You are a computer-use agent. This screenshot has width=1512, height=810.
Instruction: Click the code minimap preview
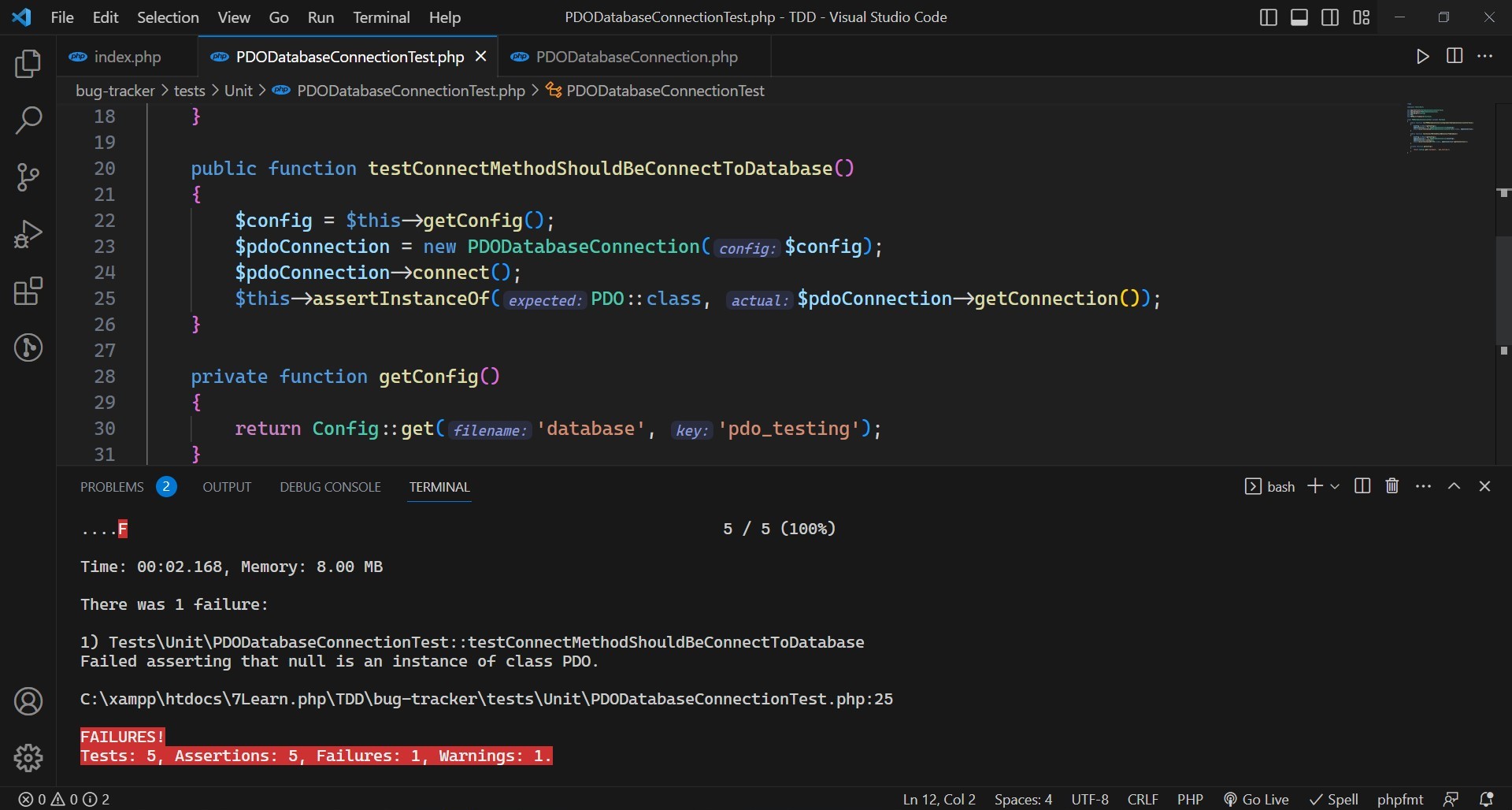click(x=1440, y=128)
